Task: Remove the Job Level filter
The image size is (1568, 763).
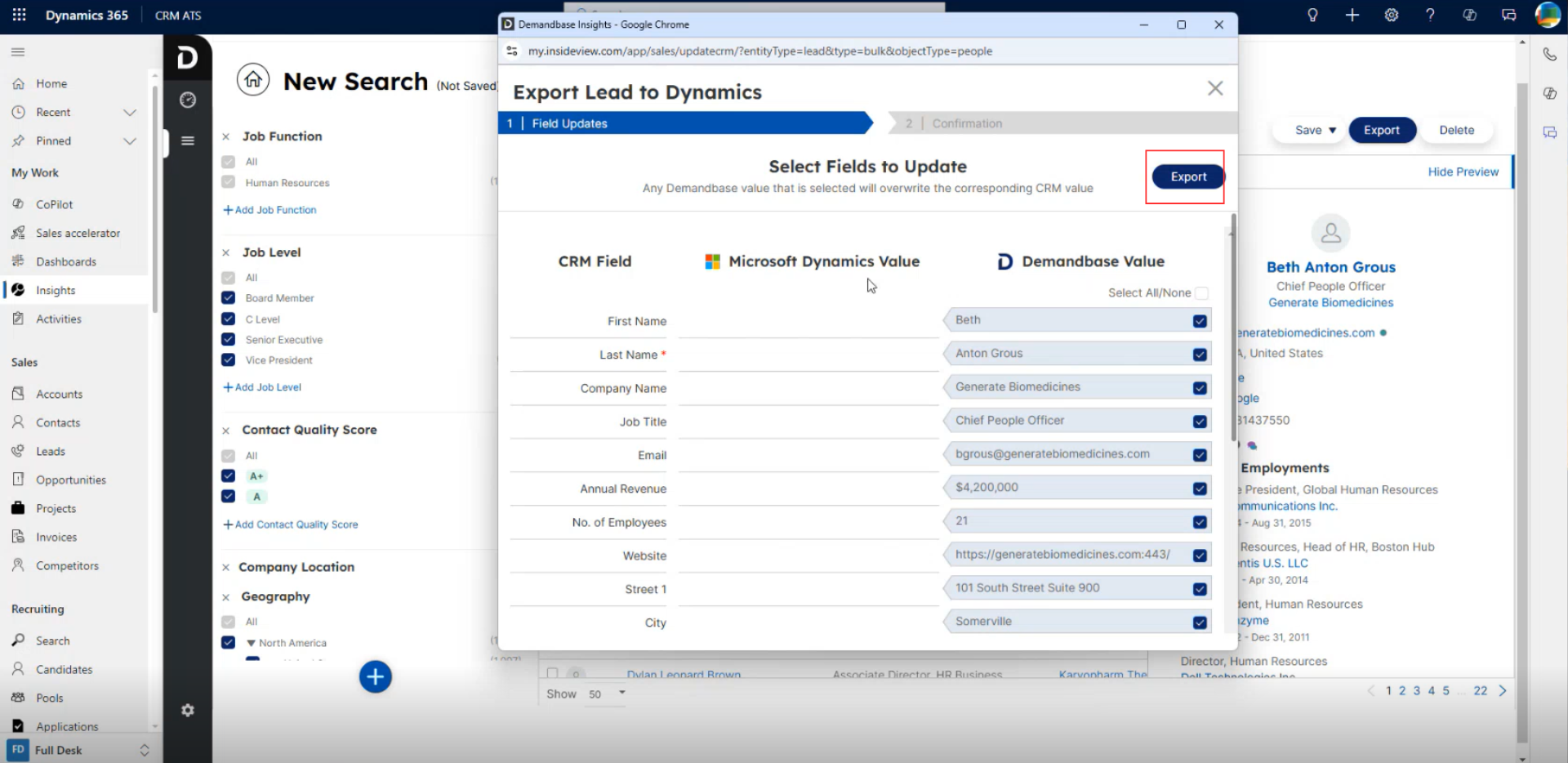Action: pyautogui.click(x=226, y=252)
